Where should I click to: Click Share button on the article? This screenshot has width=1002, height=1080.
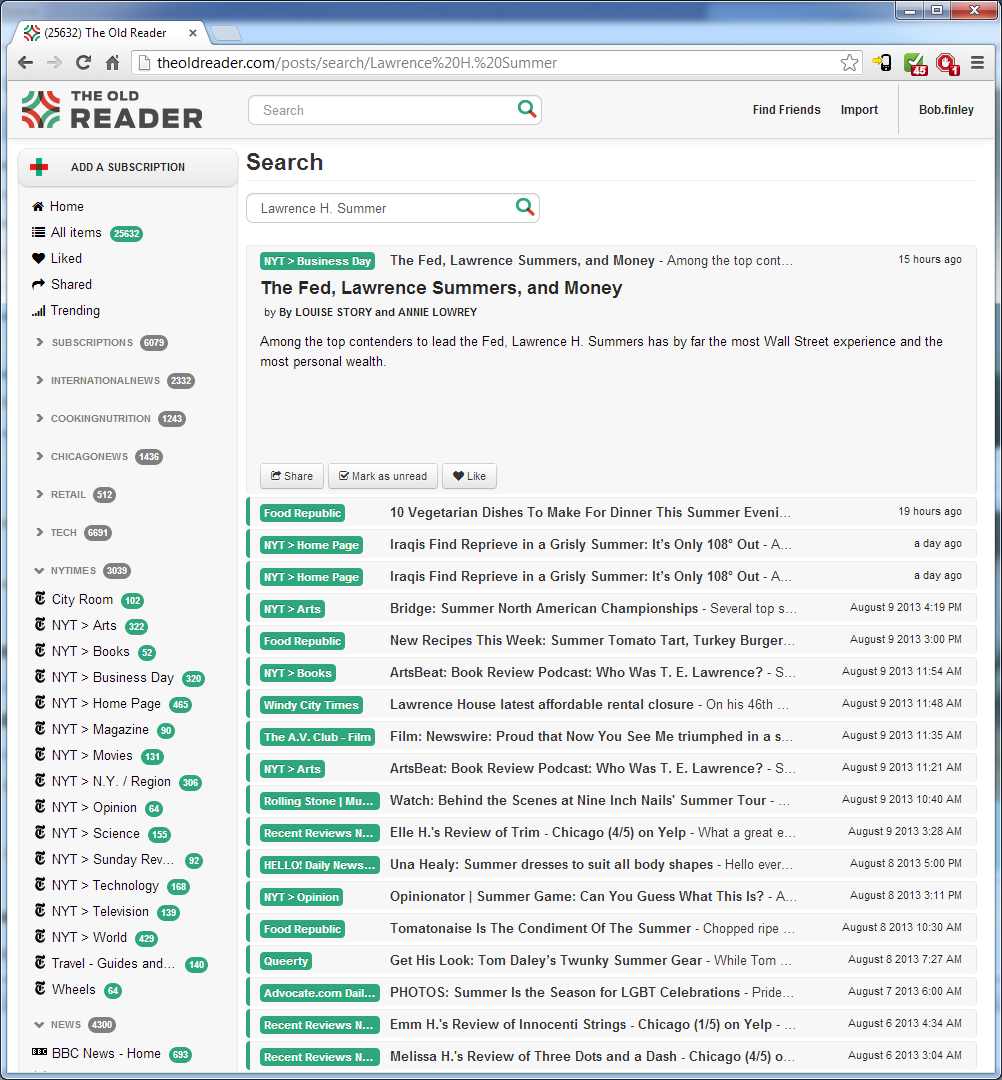292,476
